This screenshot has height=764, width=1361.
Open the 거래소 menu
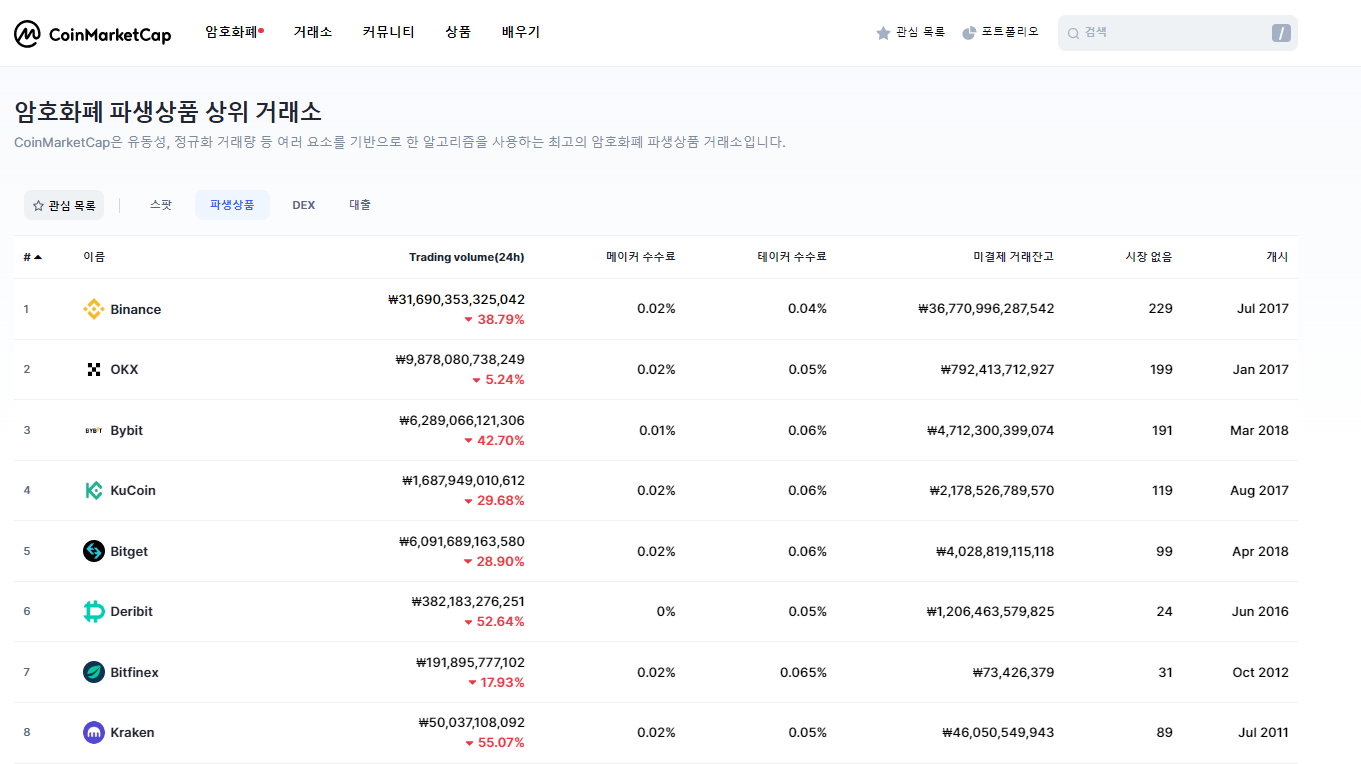[313, 32]
